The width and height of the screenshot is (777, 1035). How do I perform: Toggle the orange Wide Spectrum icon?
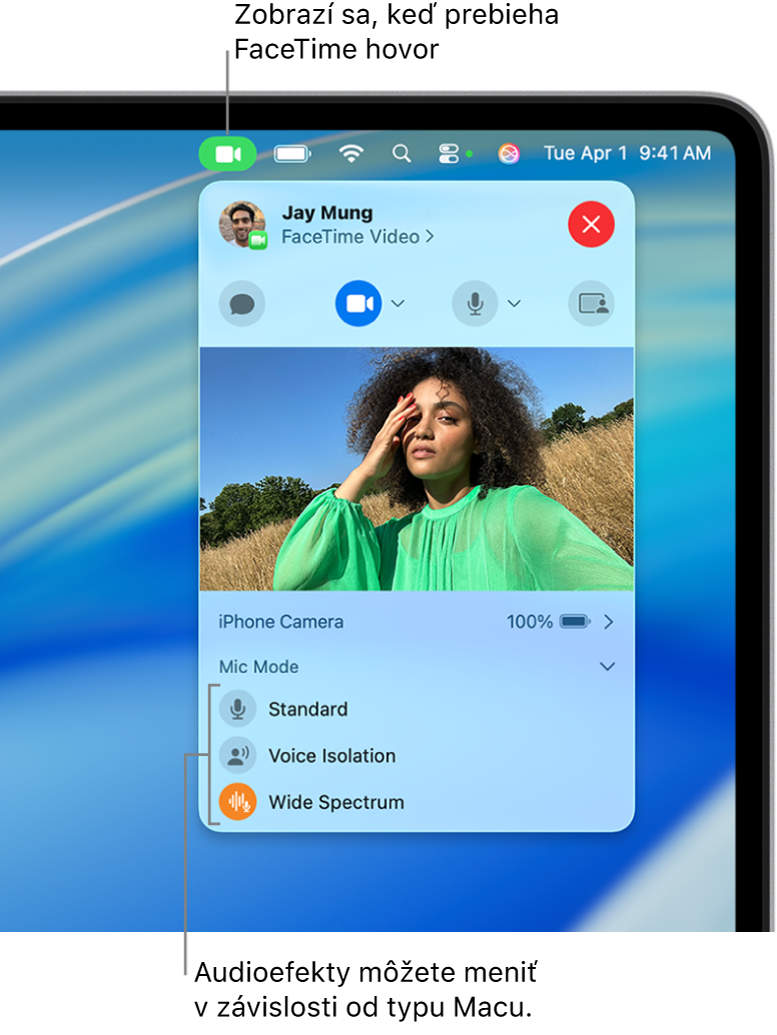point(238,801)
